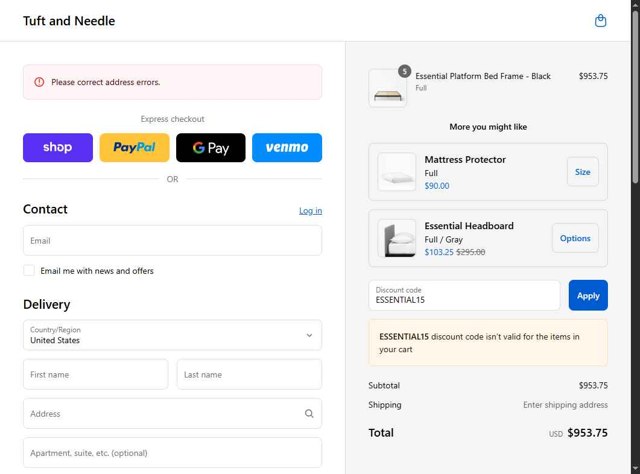The width and height of the screenshot is (640, 474).
Task: Open the shopping bag cart icon
Action: tap(600, 20)
